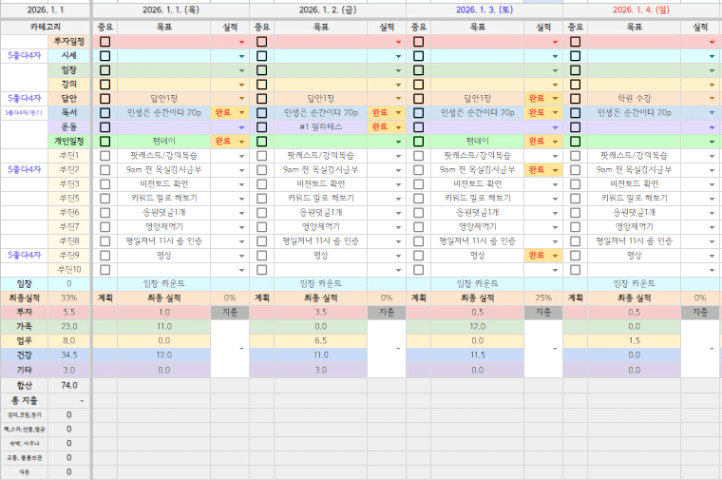
Task: Expand the 루틴3 실적 dropdown for 2026.1.1 (목)
Action: click(242, 184)
